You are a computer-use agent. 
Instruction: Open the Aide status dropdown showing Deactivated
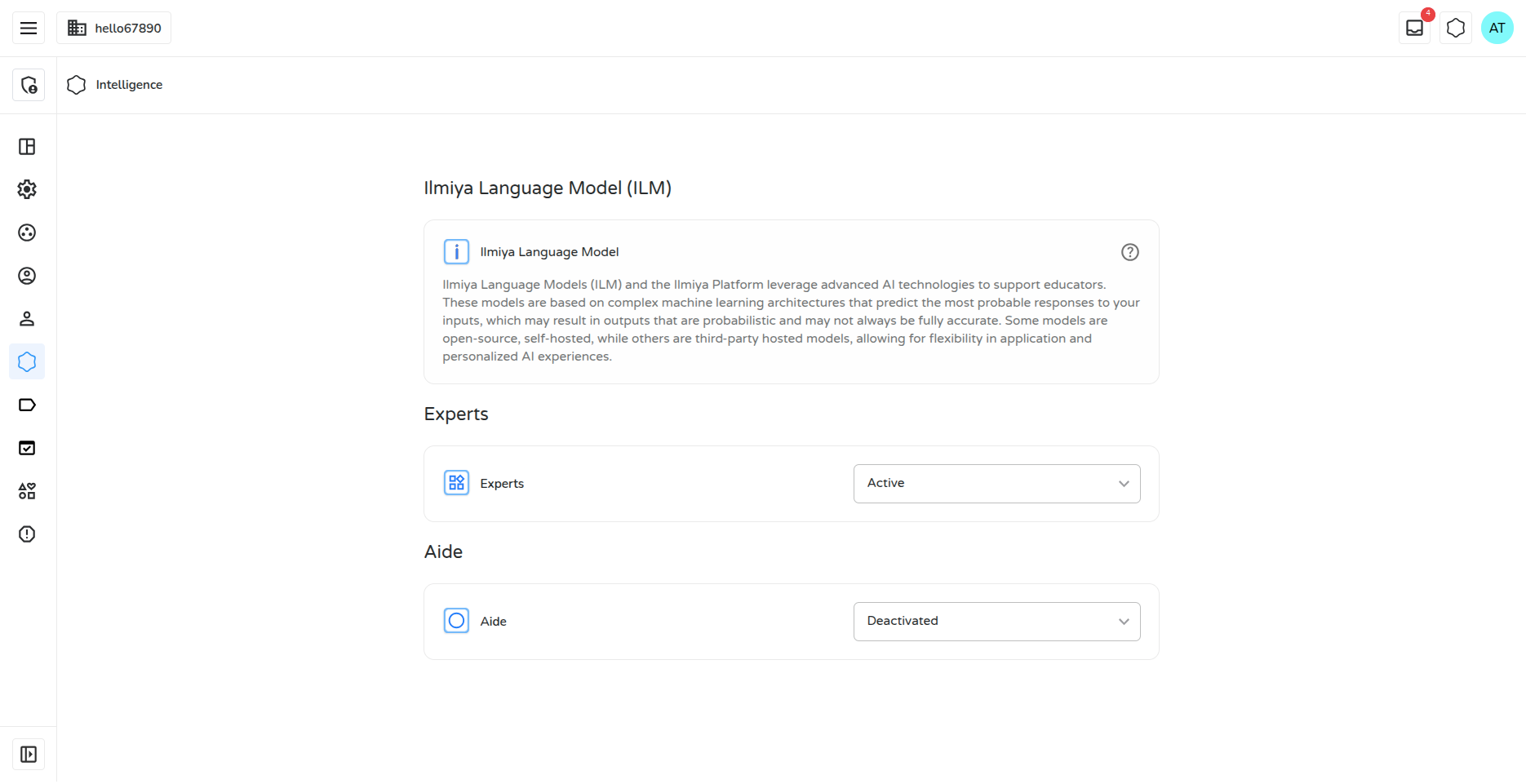coord(996,622)
